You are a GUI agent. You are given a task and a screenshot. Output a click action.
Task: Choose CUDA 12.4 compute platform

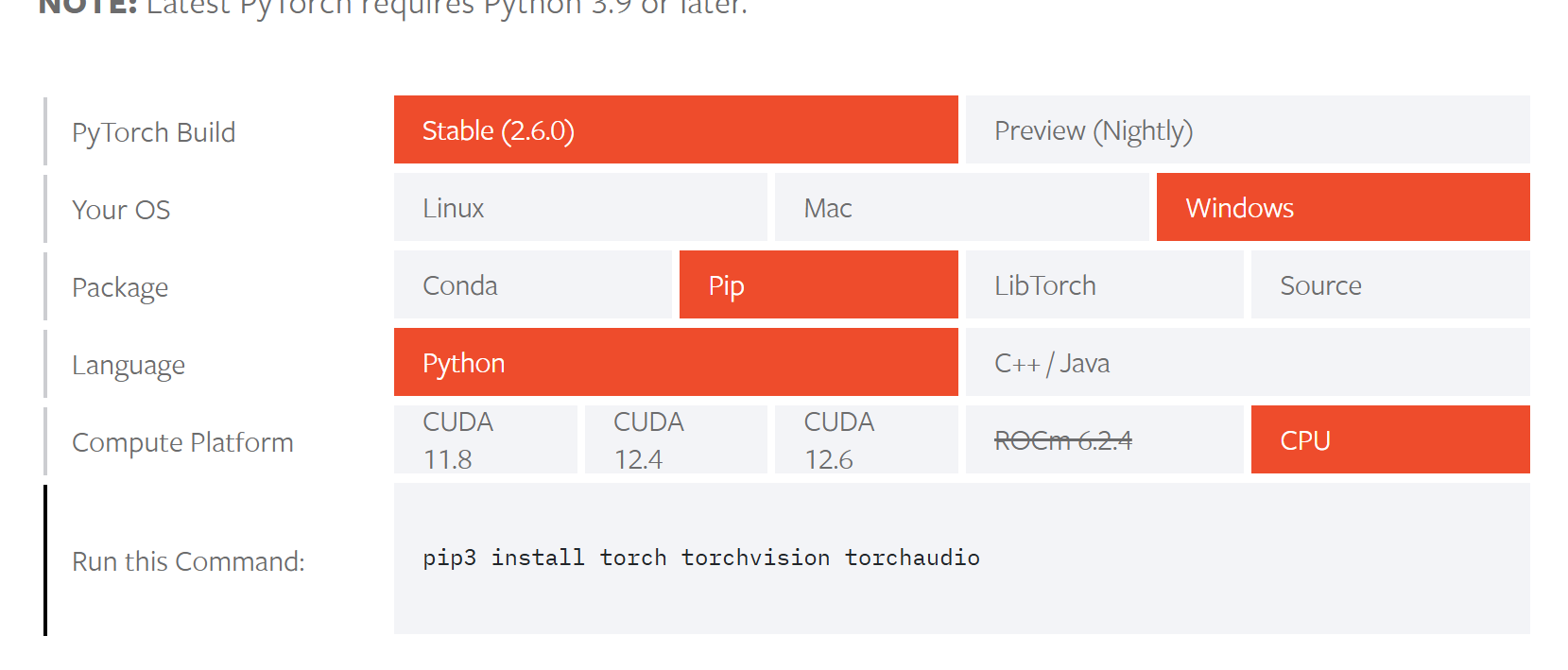(675, 439)
